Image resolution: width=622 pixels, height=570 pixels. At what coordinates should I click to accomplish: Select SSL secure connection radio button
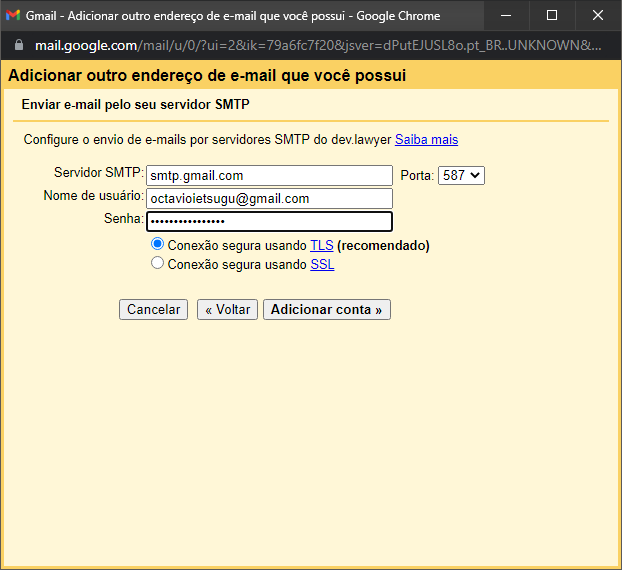(157, 263)
